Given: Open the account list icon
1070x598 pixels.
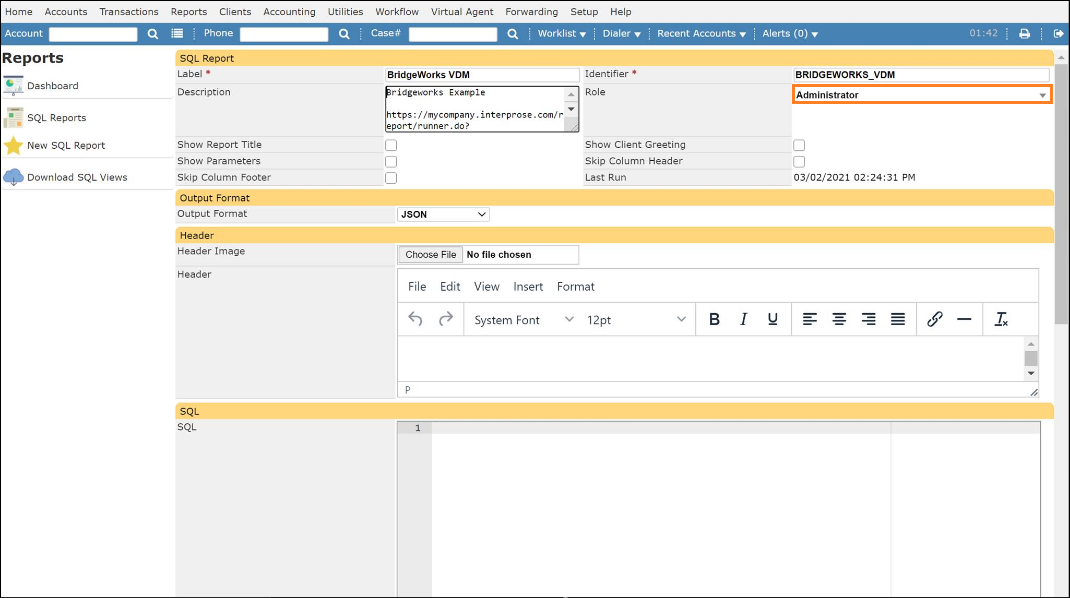Looking at the screenshot, I should pyautogui.click(x=177, y=33).
